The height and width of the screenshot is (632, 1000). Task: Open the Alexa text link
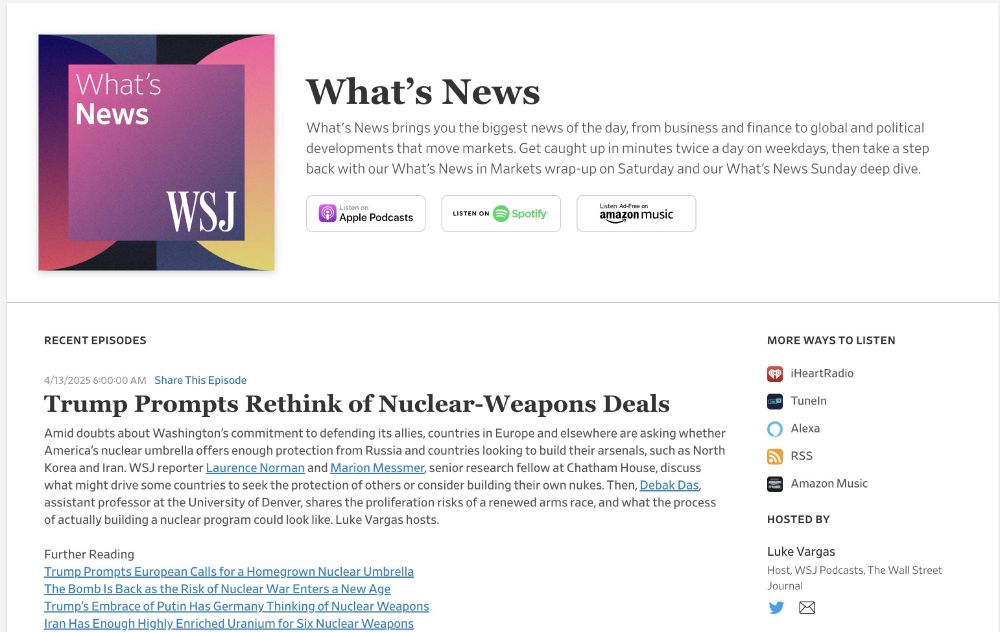click(805, 428)
